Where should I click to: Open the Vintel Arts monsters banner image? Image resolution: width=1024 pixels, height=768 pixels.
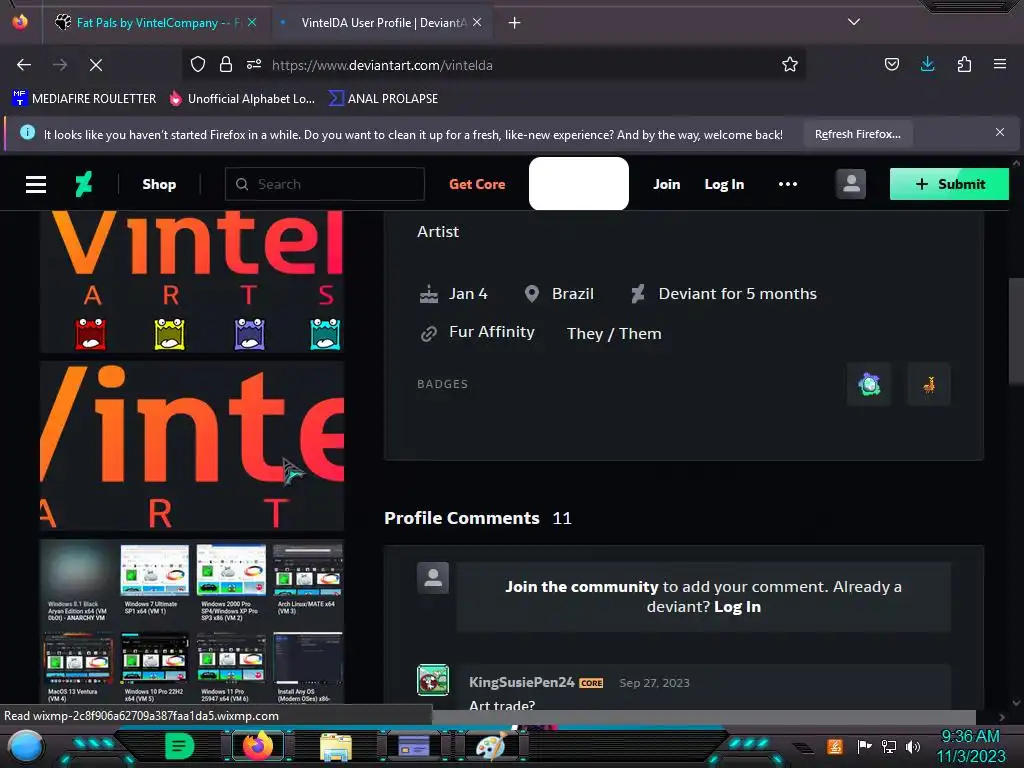click(192, 281)
